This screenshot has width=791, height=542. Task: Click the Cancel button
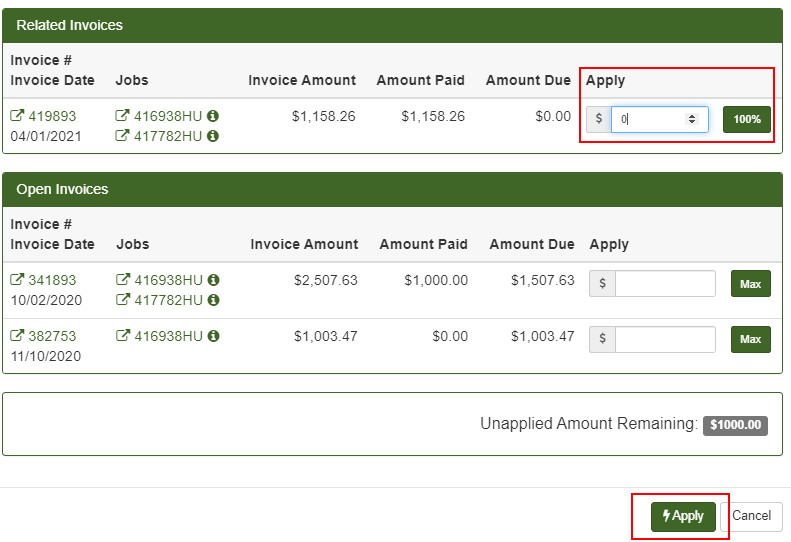[751, 516]
